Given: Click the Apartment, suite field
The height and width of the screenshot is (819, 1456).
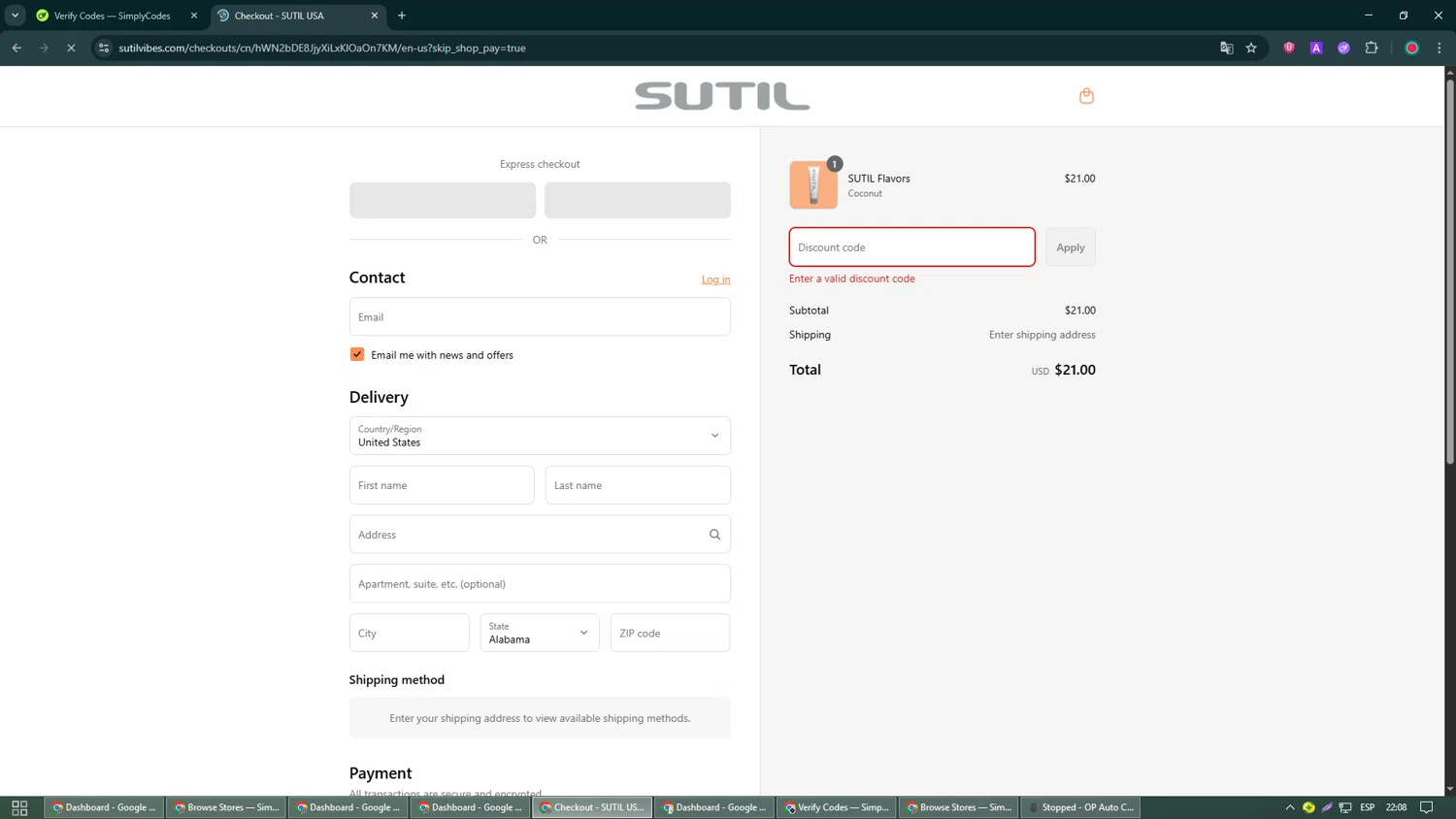Looking at the screenshot, I should (x=540, y=584).
